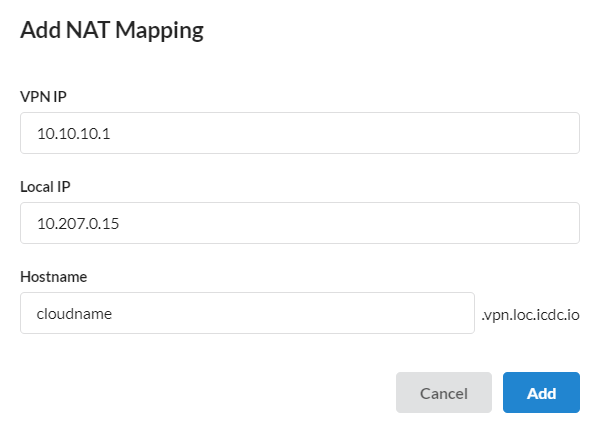
Task: Click the "Add NAT Mapping" dialog title
Action: point(112,31)
